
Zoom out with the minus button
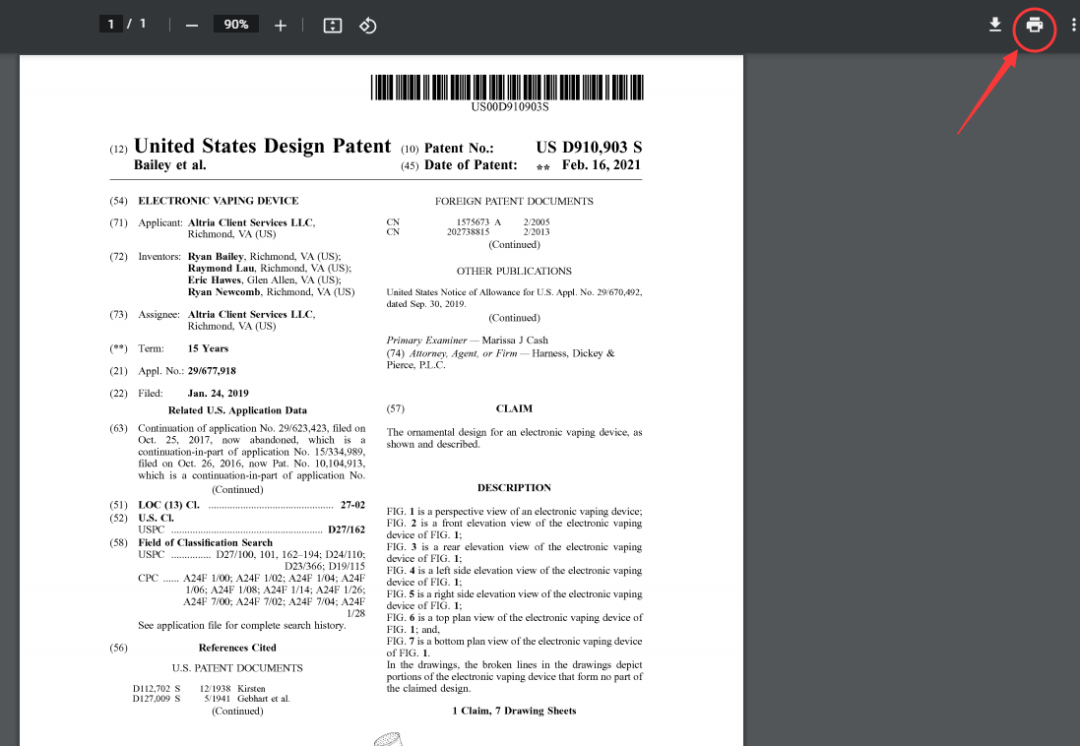(x=192, y=25)
